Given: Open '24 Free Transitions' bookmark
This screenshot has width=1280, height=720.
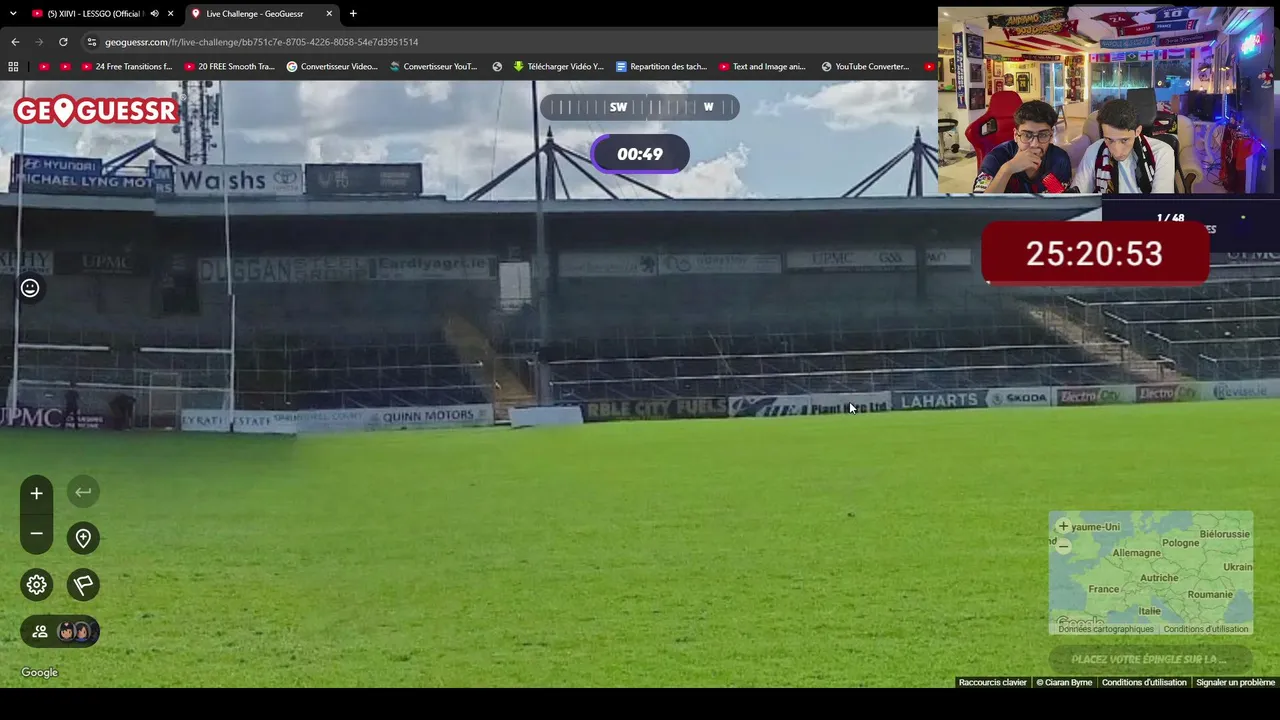Looking at the screenshot, I should coord(126,67).
